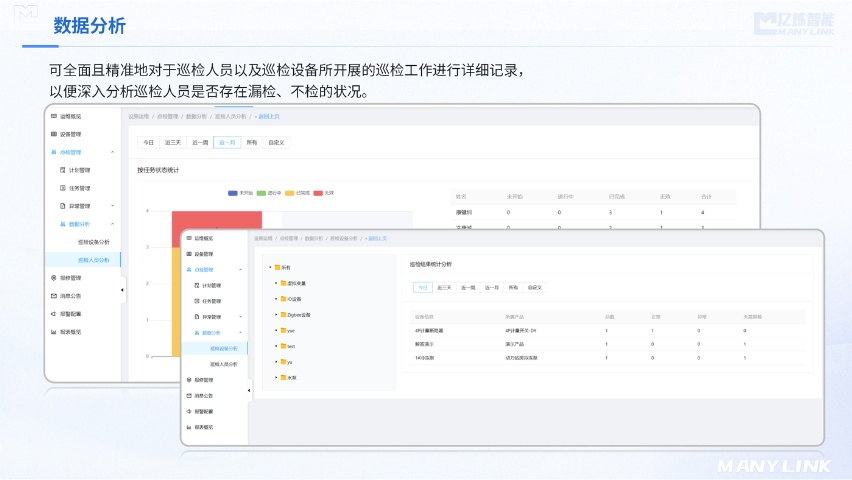Select 近三天 range in back window

(x=173, y=142)
